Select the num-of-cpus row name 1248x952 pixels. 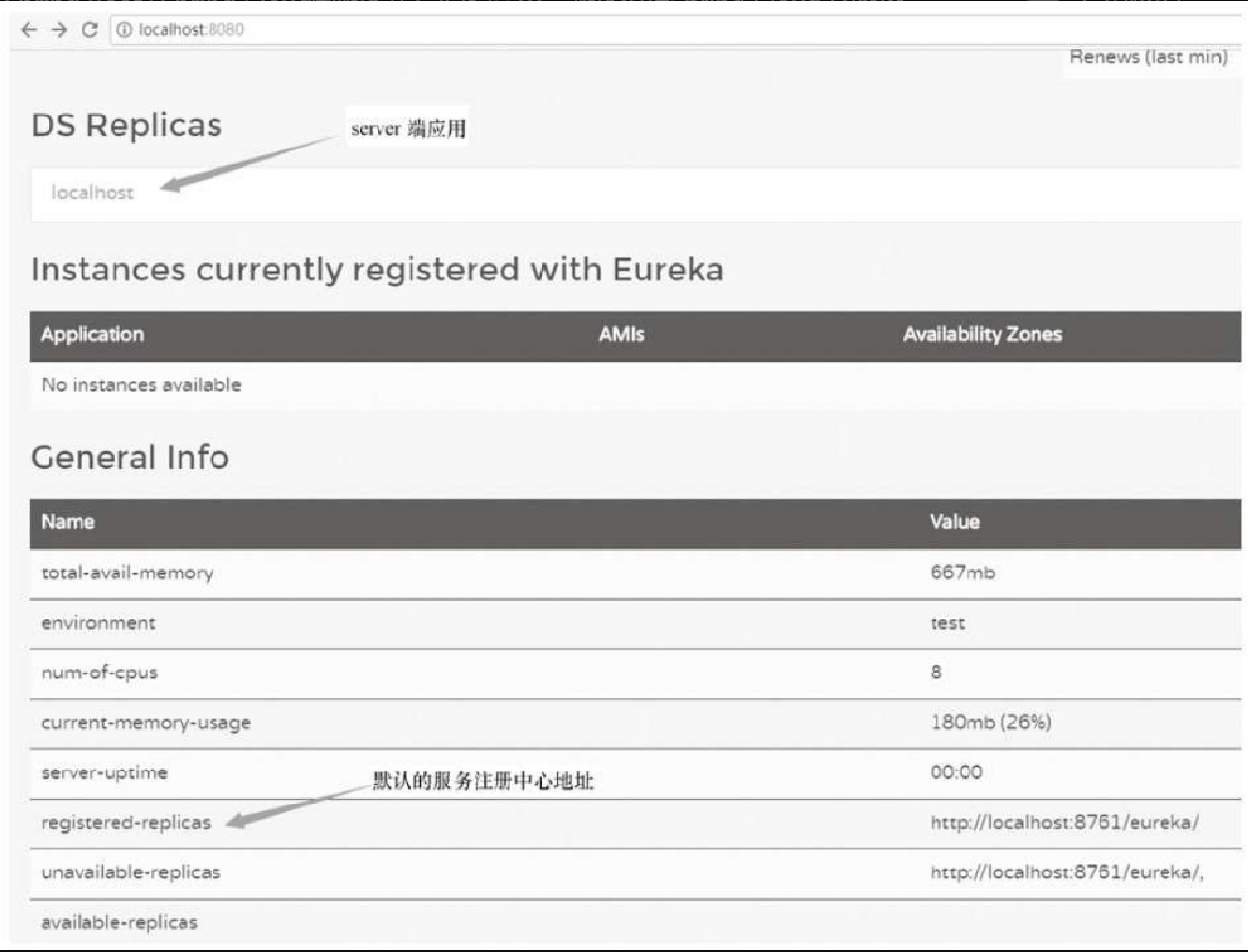pyautogui.click(x=99, y=673)
